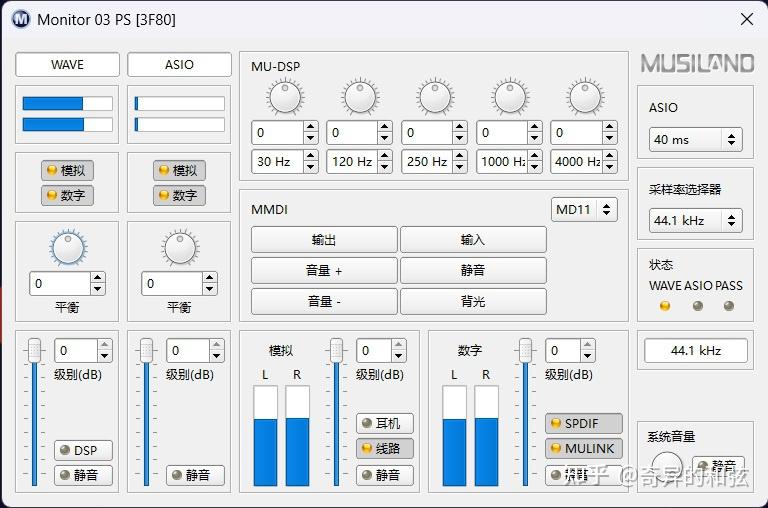Click the 背光 backlight button
The height and width of the screenshot is (508, 768).
coord(473,301)
